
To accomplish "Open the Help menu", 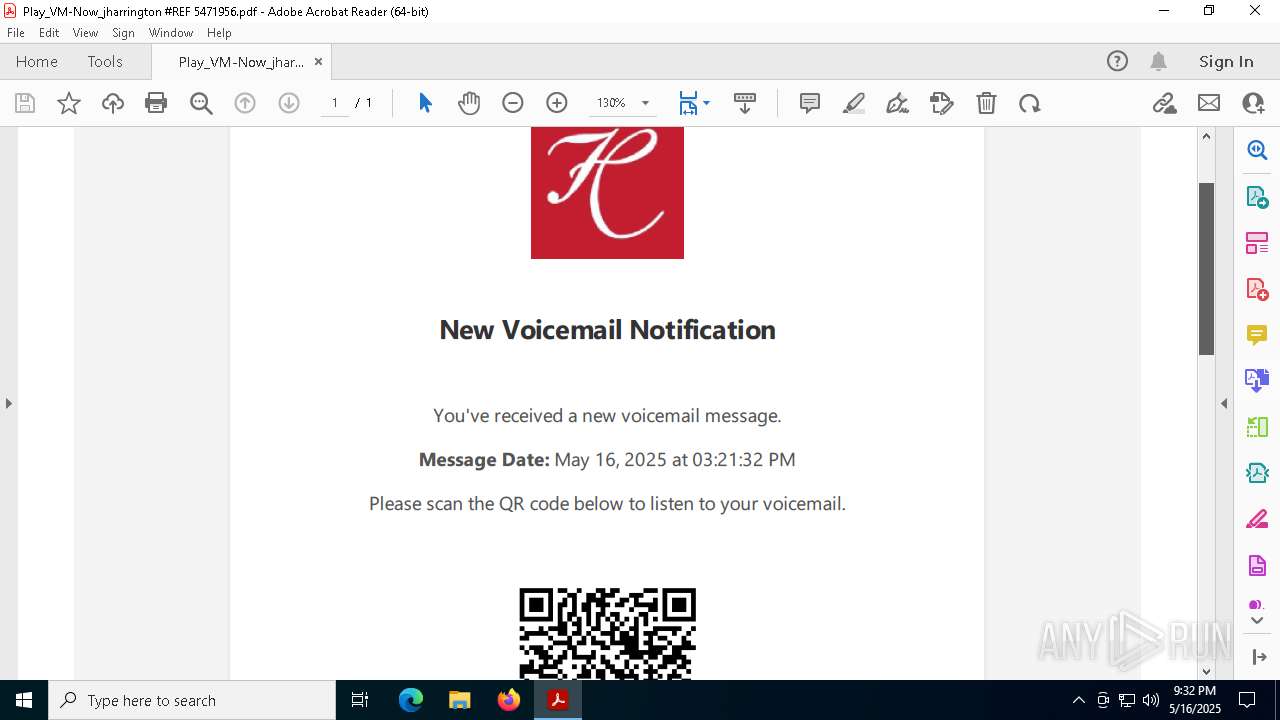I will [219, 33].
